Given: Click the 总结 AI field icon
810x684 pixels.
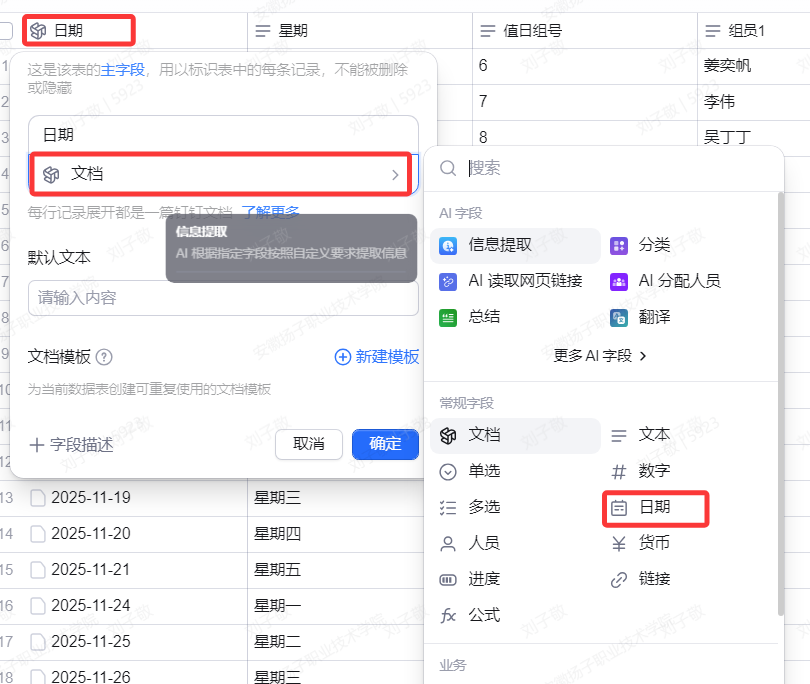Looking at the screenshot, I should 448,318.
